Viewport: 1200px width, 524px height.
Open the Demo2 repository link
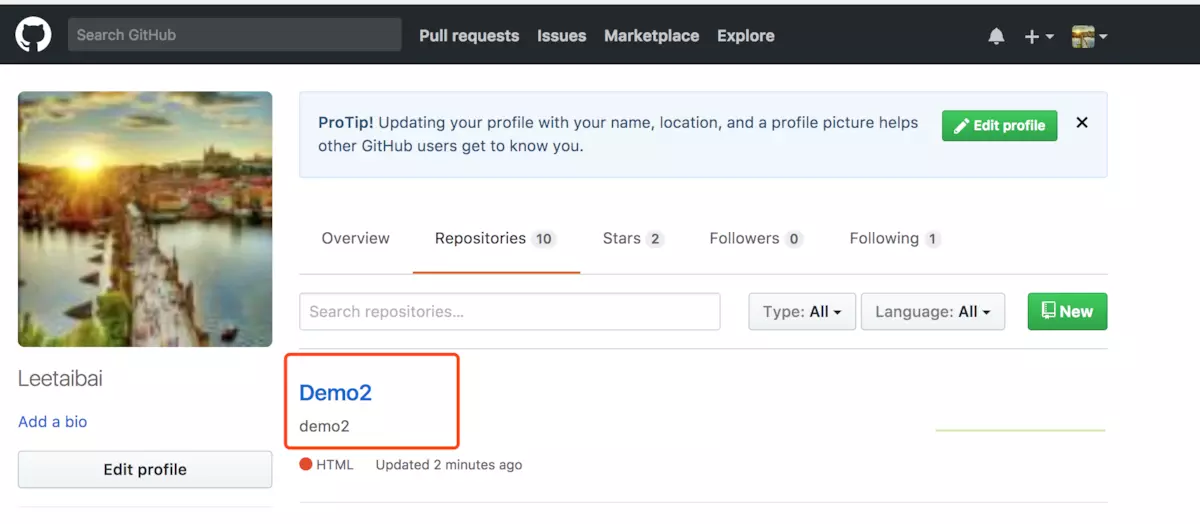point(335,392)
